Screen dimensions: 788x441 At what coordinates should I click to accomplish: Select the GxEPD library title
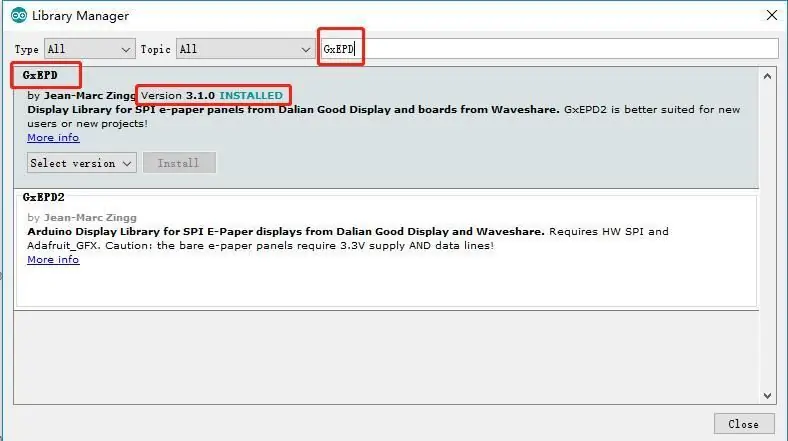click(40, 75)
